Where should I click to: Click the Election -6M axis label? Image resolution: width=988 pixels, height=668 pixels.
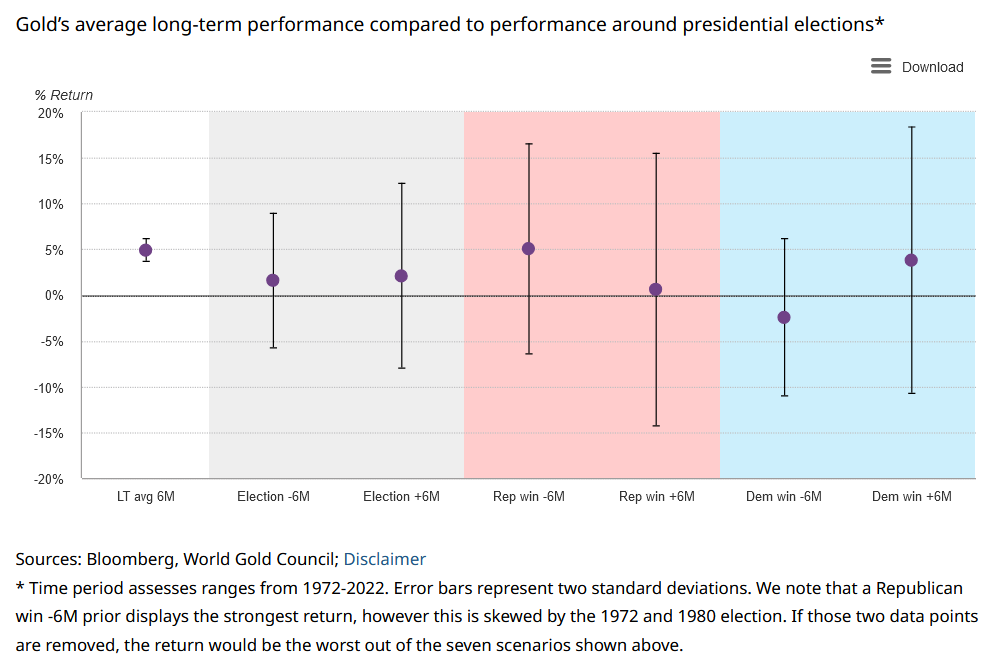click(x=273, y=497)
